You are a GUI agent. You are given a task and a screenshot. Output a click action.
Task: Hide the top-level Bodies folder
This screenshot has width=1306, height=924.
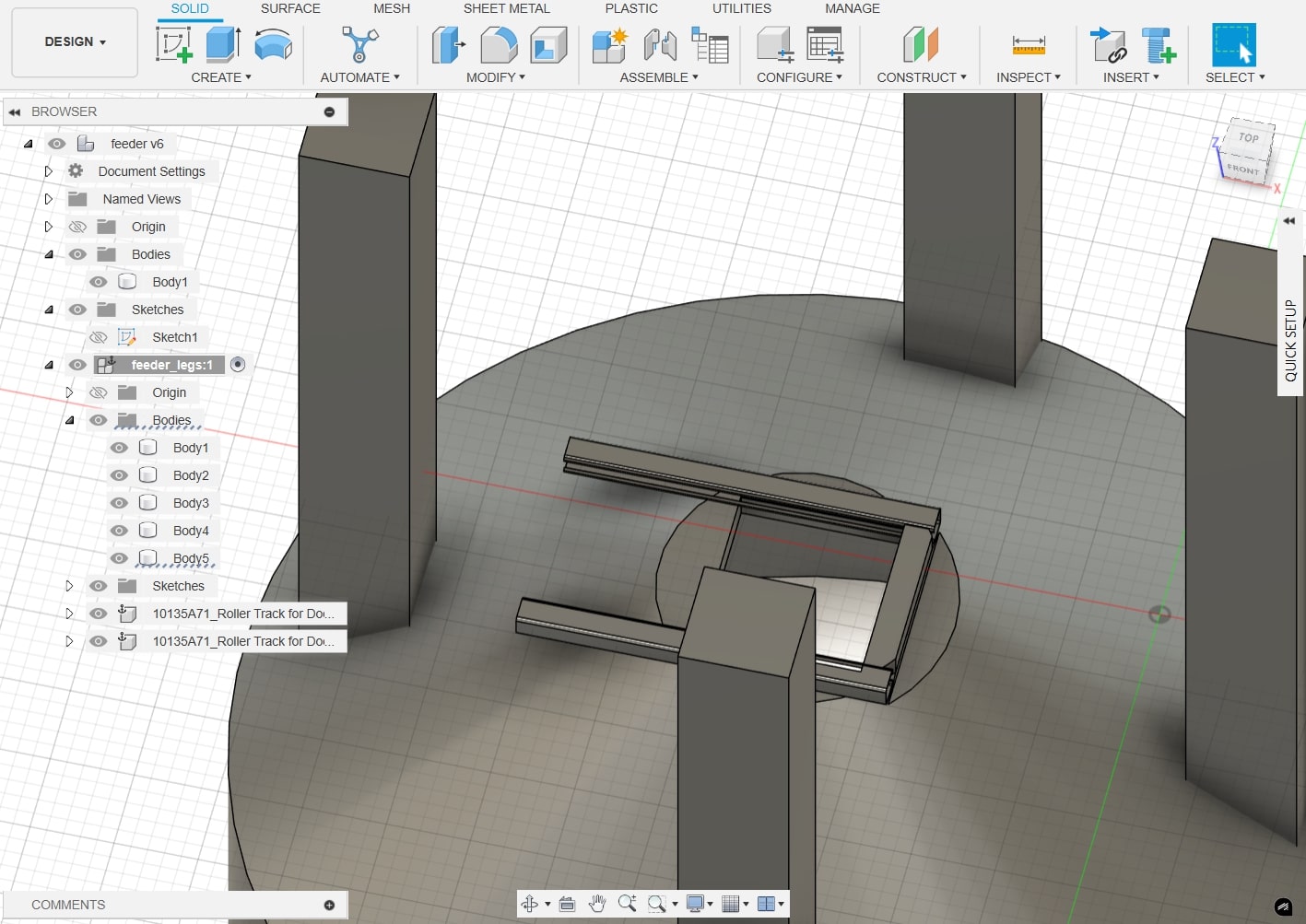click(77, 254)
